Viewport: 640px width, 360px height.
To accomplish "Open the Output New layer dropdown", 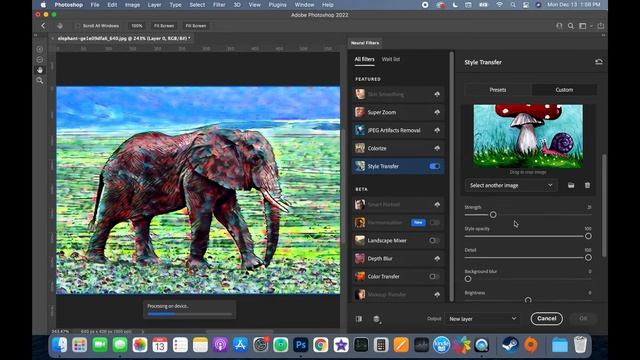I will tap(482, 319).
